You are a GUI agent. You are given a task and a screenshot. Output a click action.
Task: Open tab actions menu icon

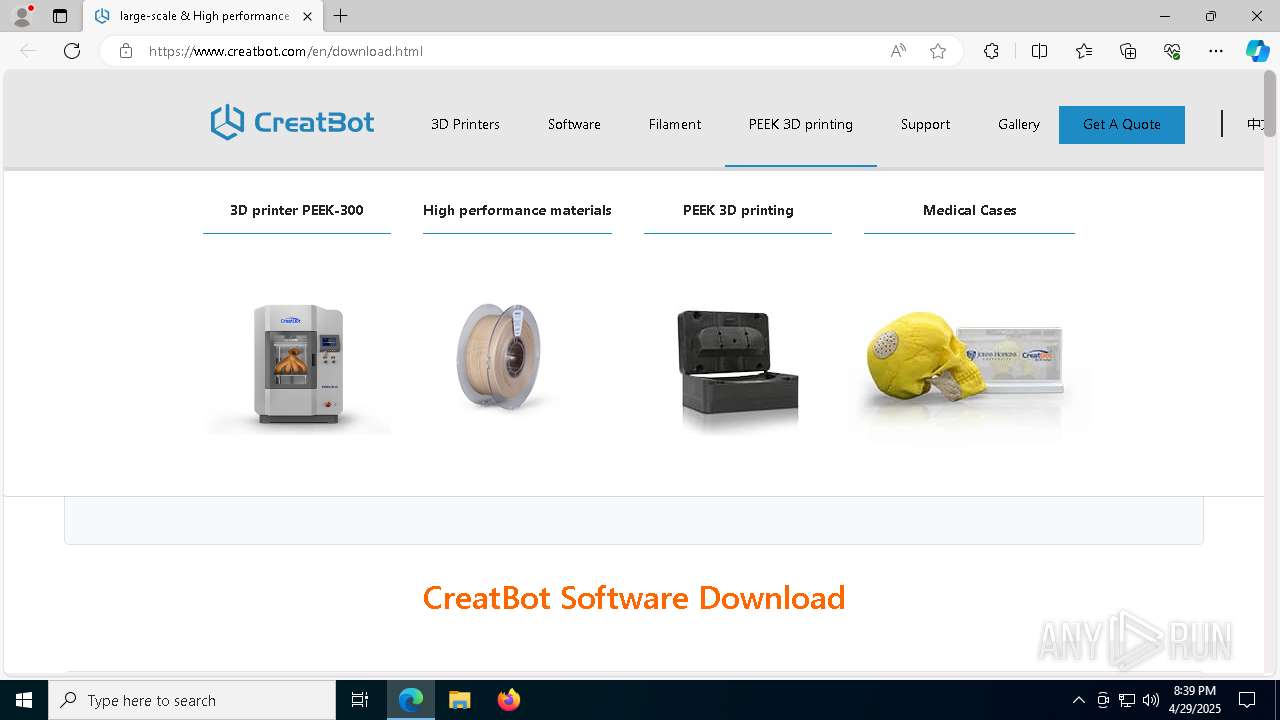pyautogui.click(x=60, y=16)
